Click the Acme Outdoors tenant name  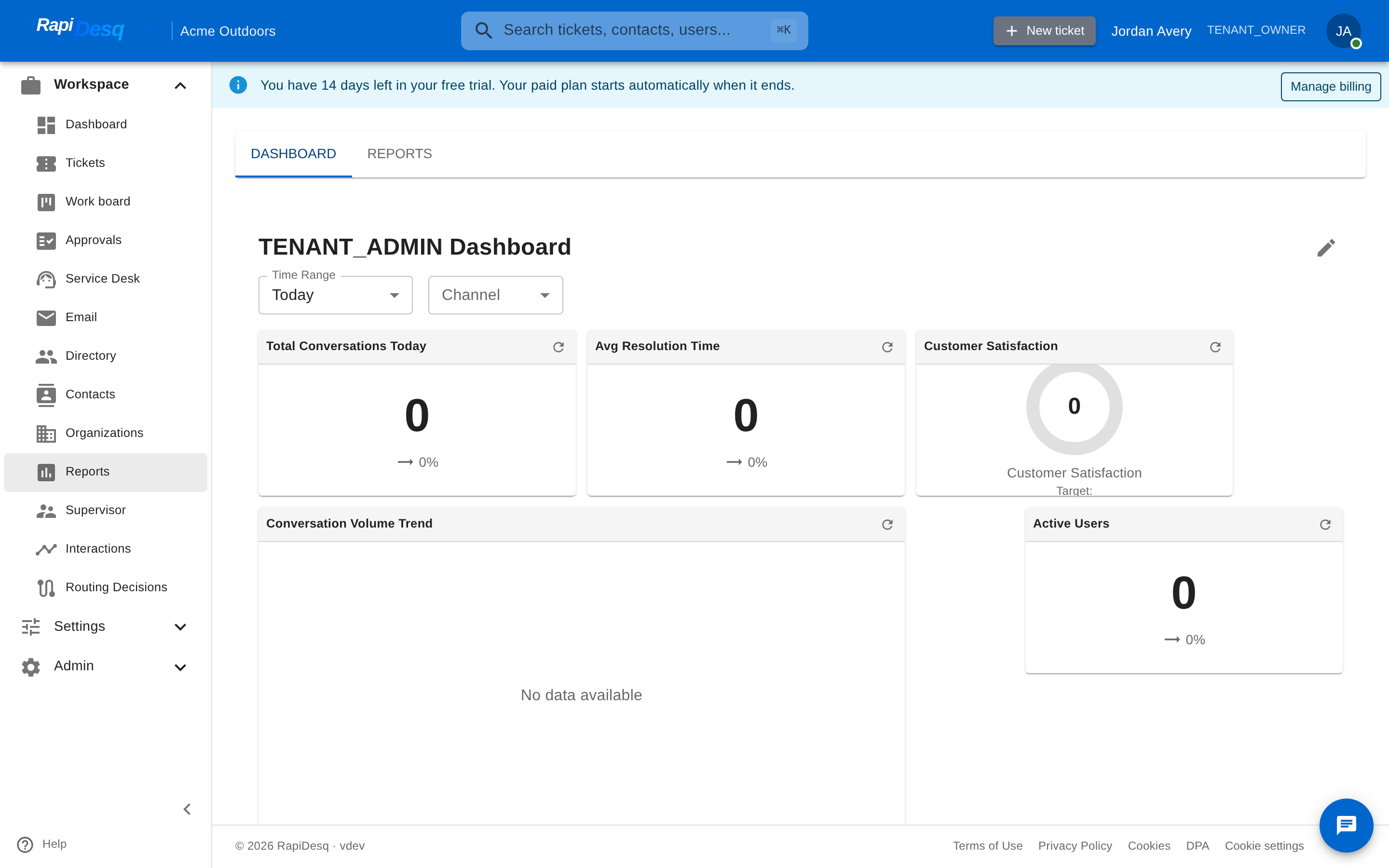click(x=228, y=31)
